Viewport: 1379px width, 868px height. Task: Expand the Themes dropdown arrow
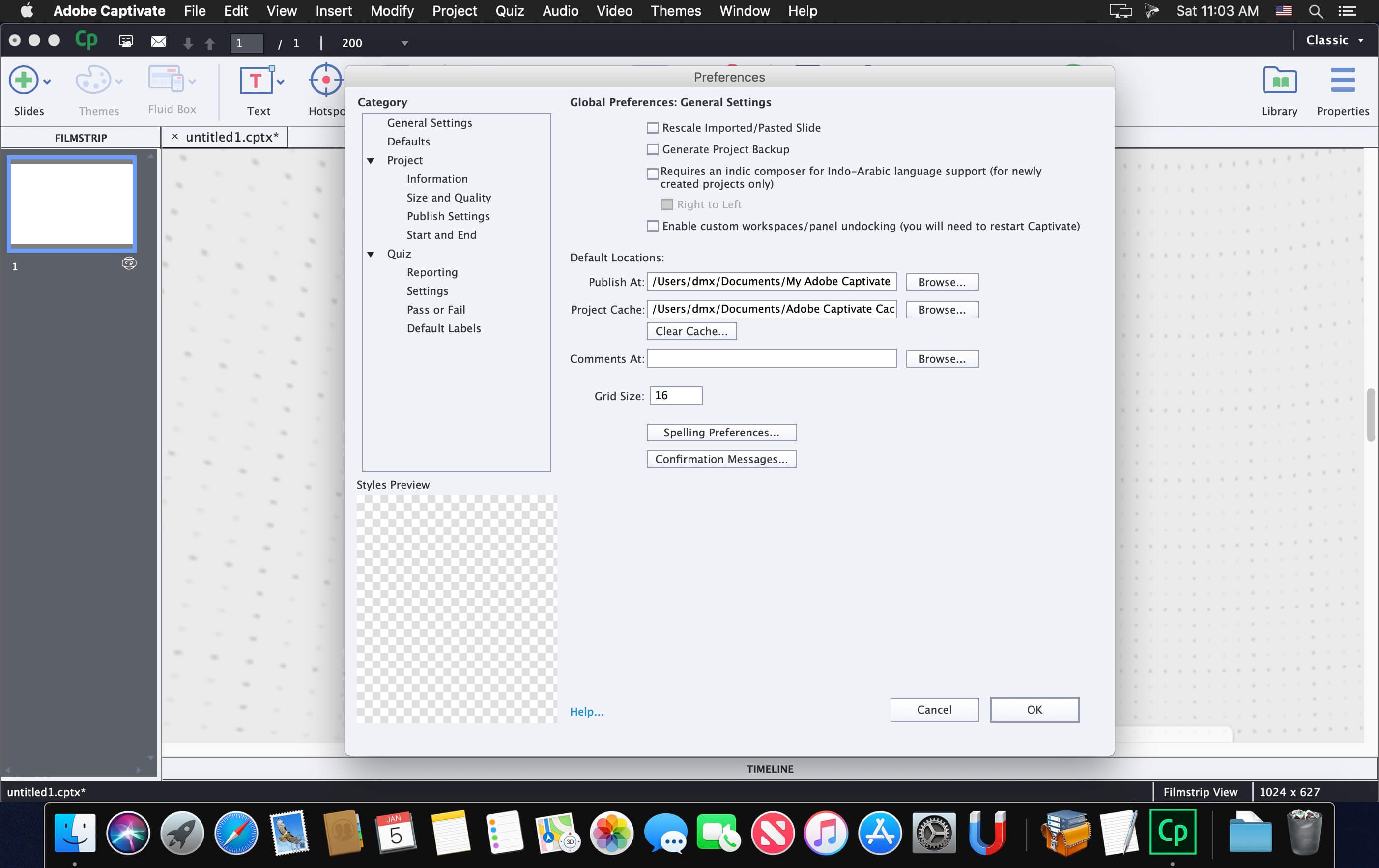(118, 82)
